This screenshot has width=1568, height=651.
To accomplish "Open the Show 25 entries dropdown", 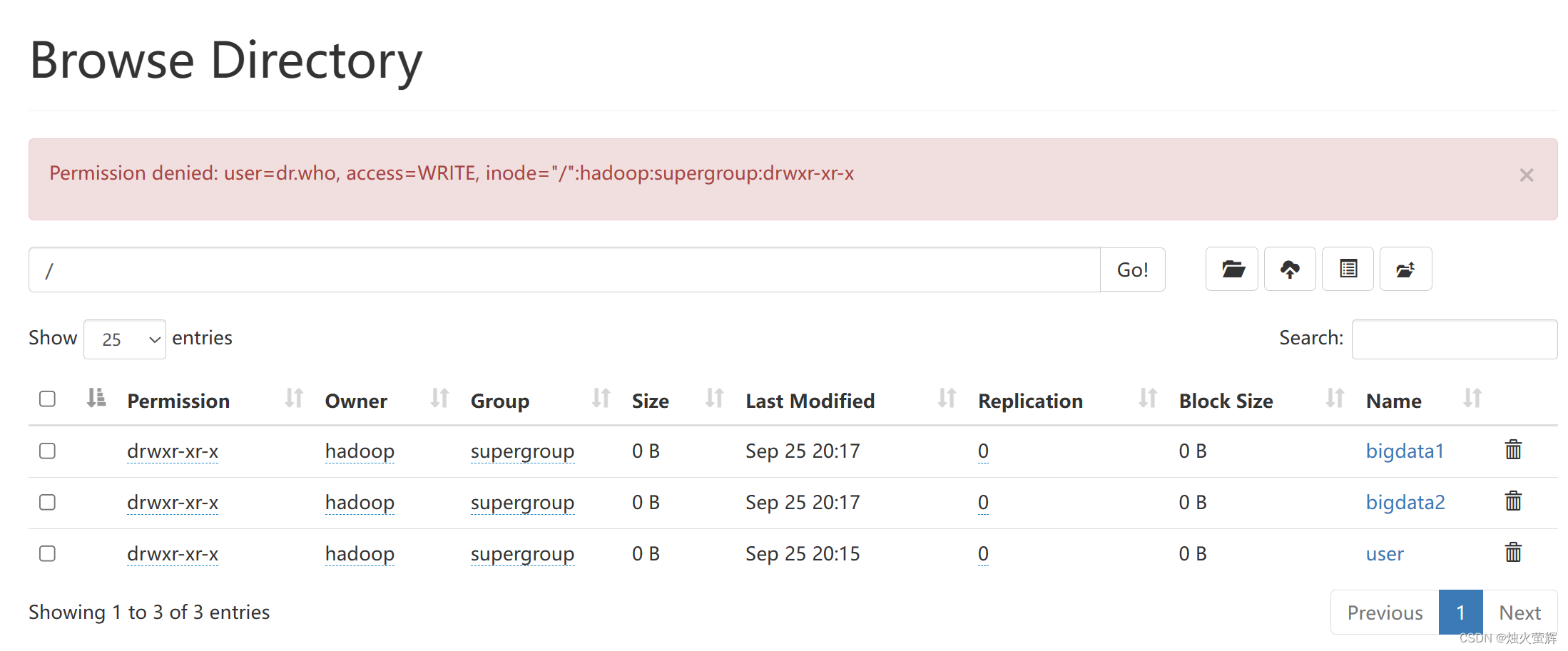I will click(x=124, y=339).
